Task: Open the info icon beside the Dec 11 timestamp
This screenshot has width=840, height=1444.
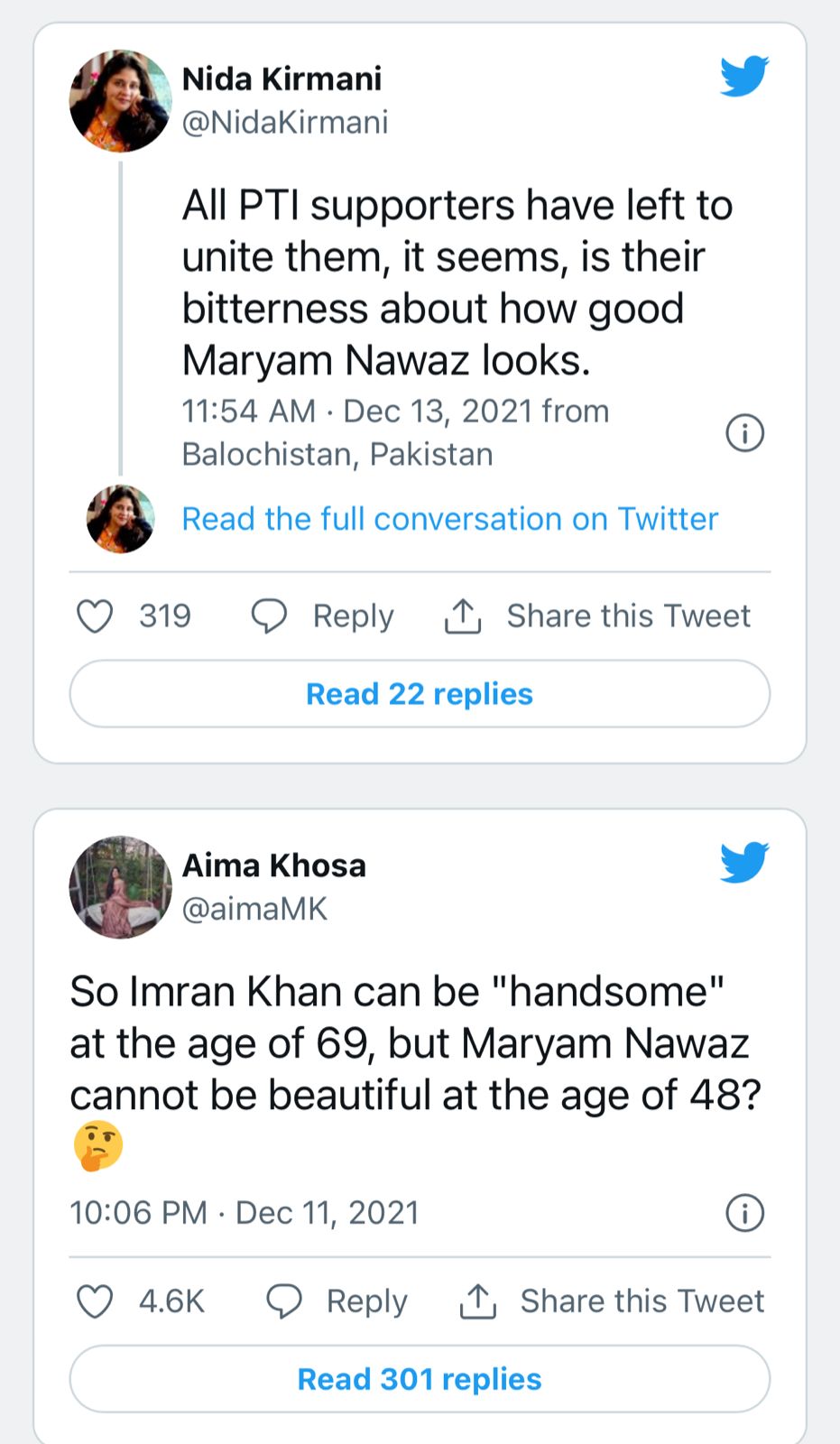Action: coord(743,1213)
